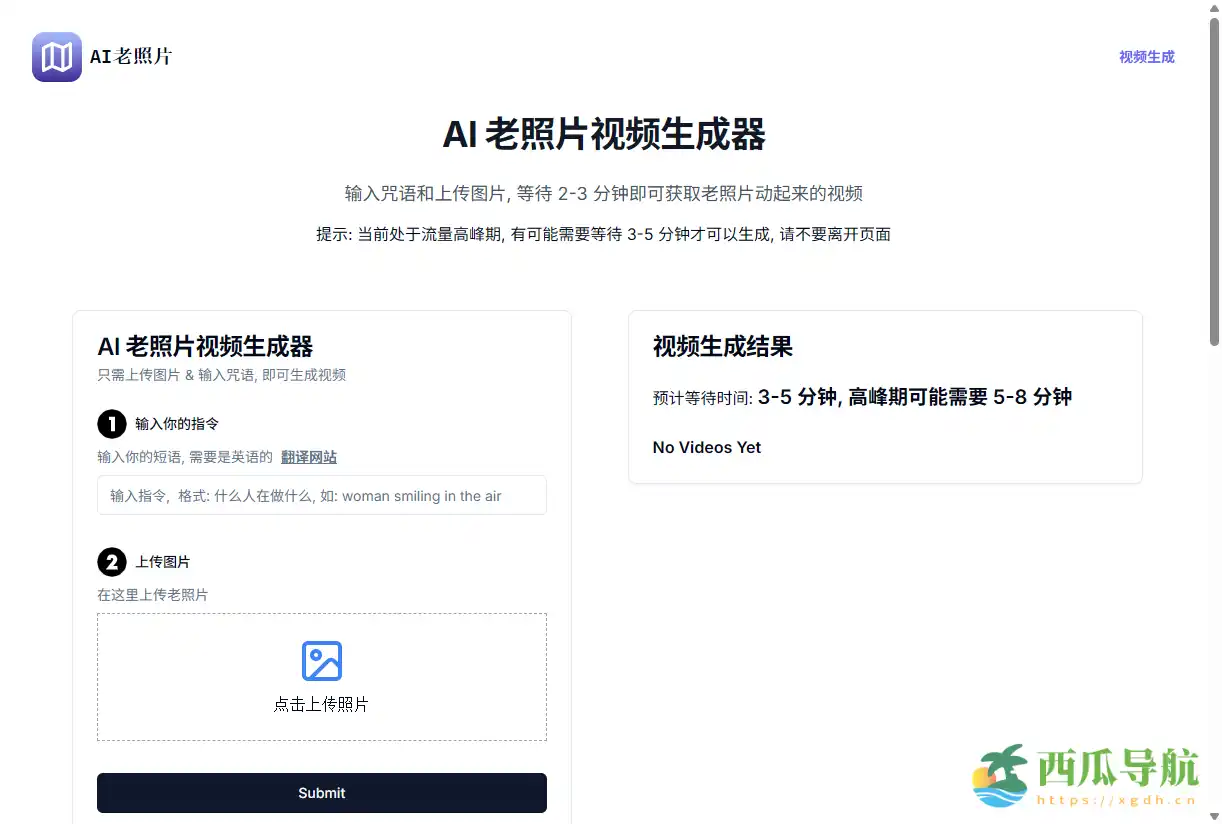
Task: Click the step 2 numbered badge
Action: point(111,562)
